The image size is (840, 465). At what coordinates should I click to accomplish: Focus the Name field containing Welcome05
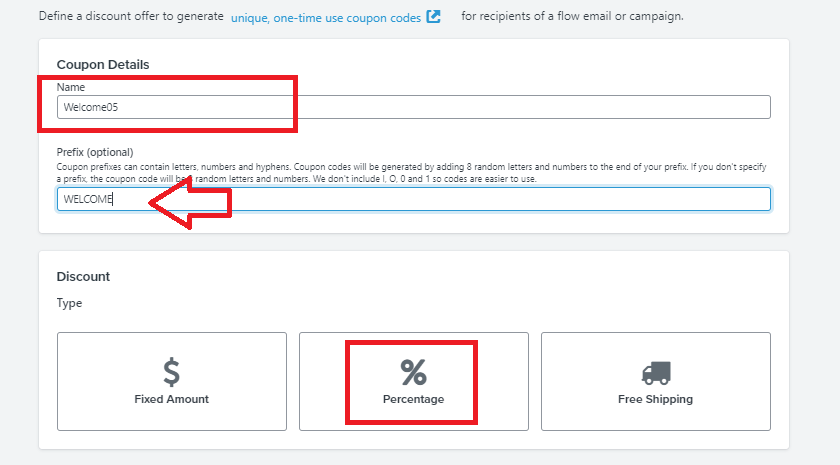[x=414, y=107]
